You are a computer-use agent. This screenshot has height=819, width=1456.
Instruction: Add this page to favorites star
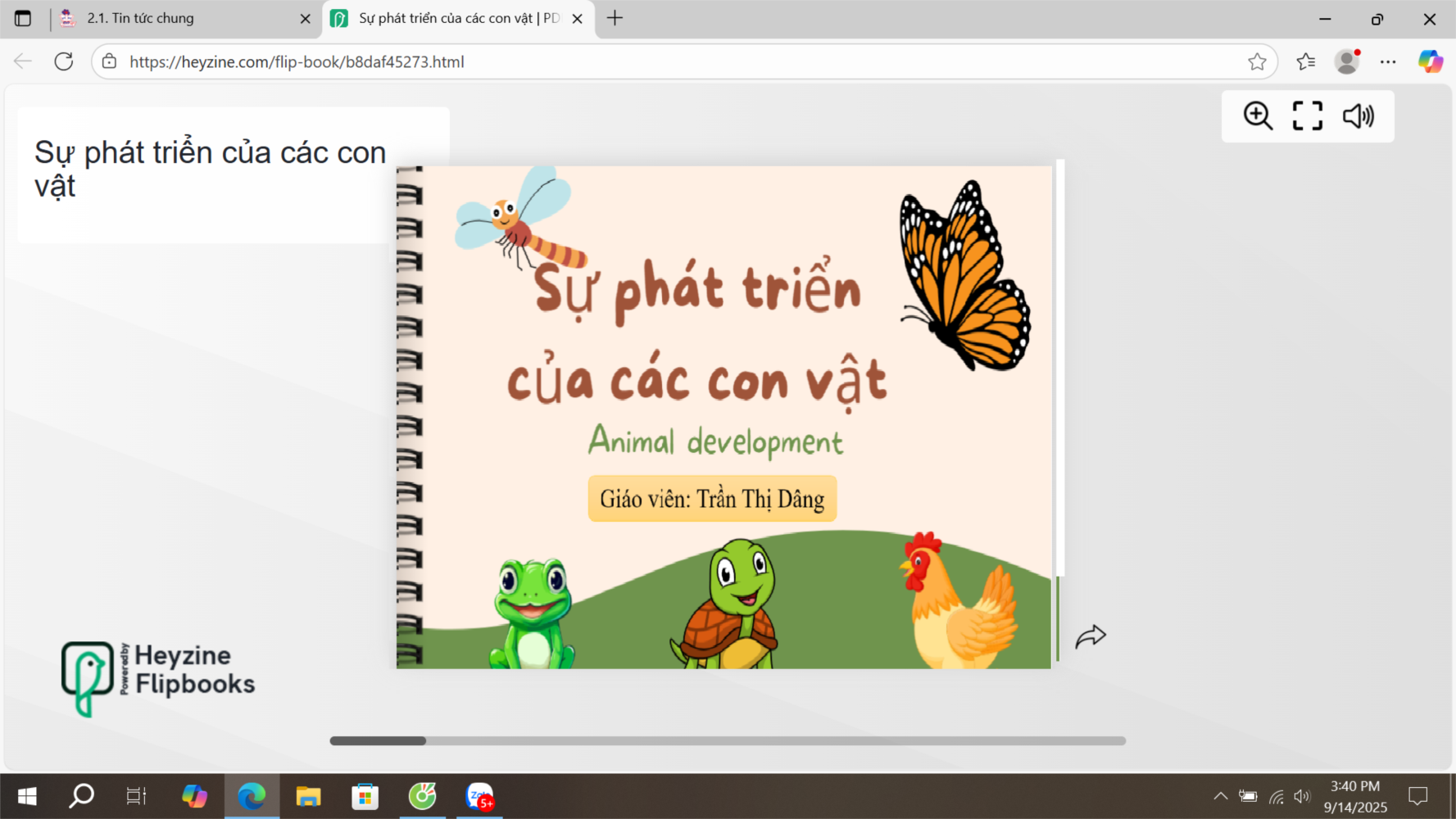pos(1257,61)
